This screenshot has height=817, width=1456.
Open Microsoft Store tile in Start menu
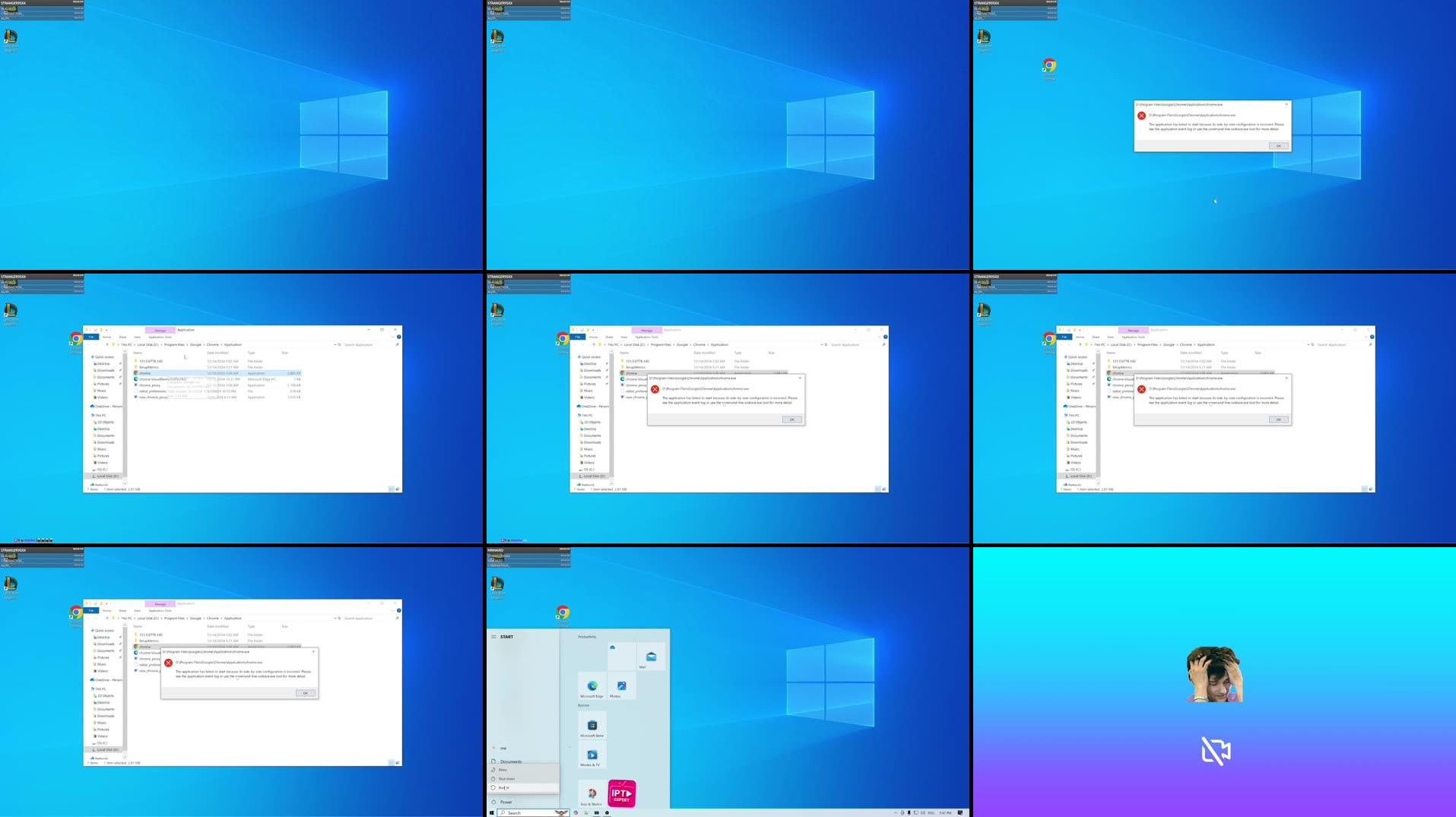(x=592, y=727)
